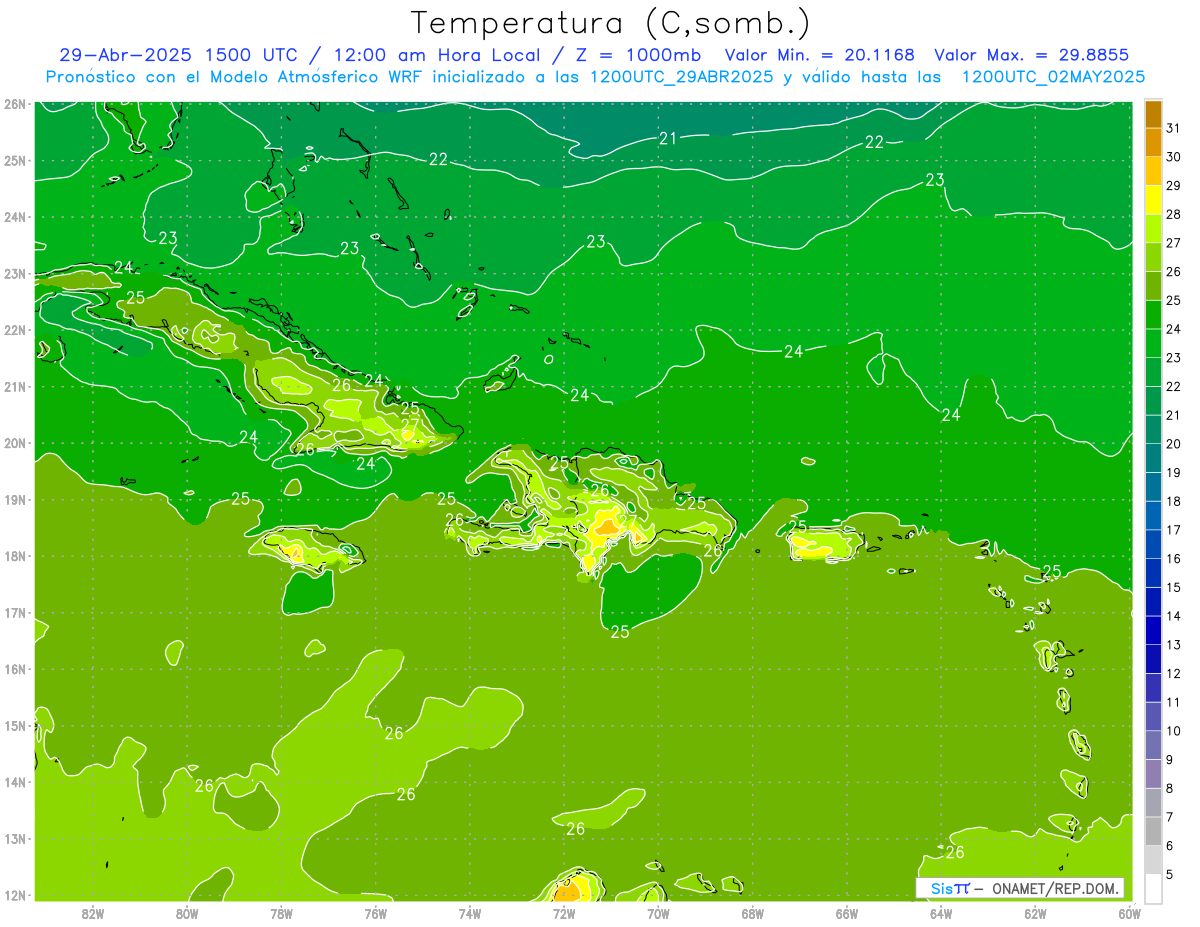Click the longitude axis label "80W"
Image resolution: width=1200 pixels, height=927 pixels.
click(x=187, y=913)
